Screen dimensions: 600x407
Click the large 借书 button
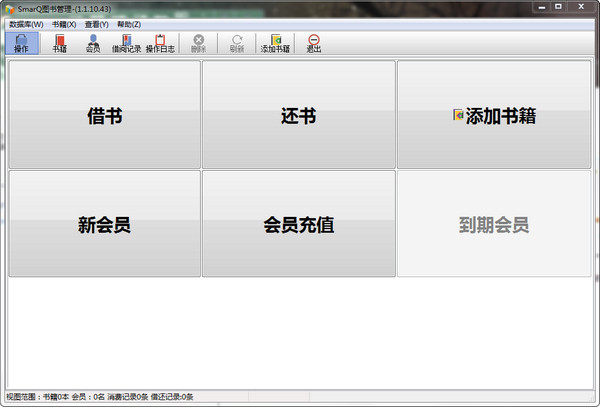[105, 114]
